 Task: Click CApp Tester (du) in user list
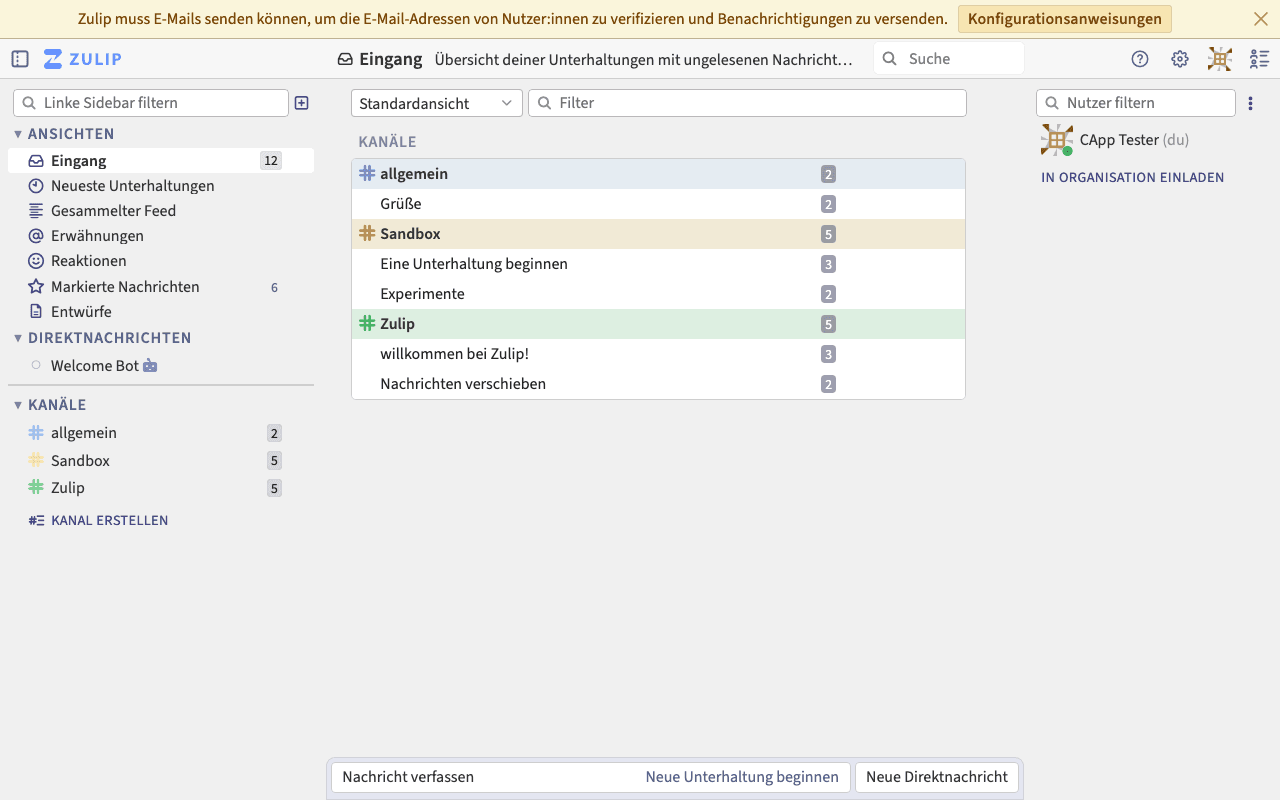click(x=1134, y=140)
